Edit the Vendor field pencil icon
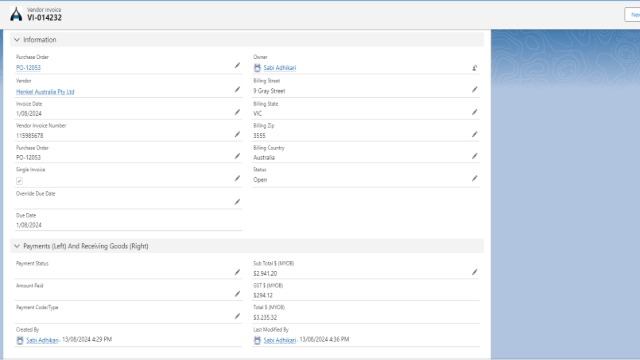The image size is (640, 360). pos(237,89)
